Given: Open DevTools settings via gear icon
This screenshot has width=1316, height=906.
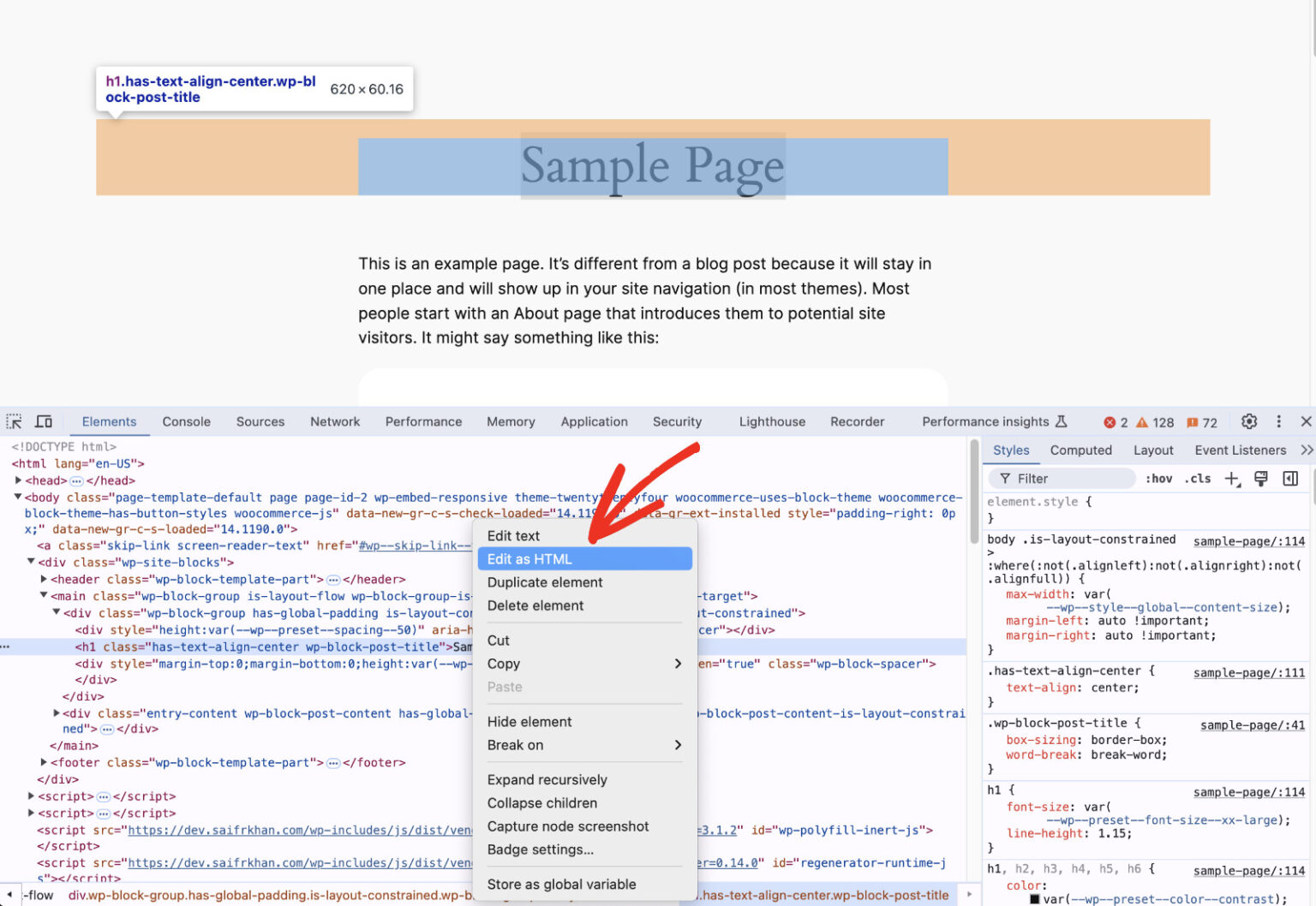Looking at the screenshot, I should [x=1249, y=421].
